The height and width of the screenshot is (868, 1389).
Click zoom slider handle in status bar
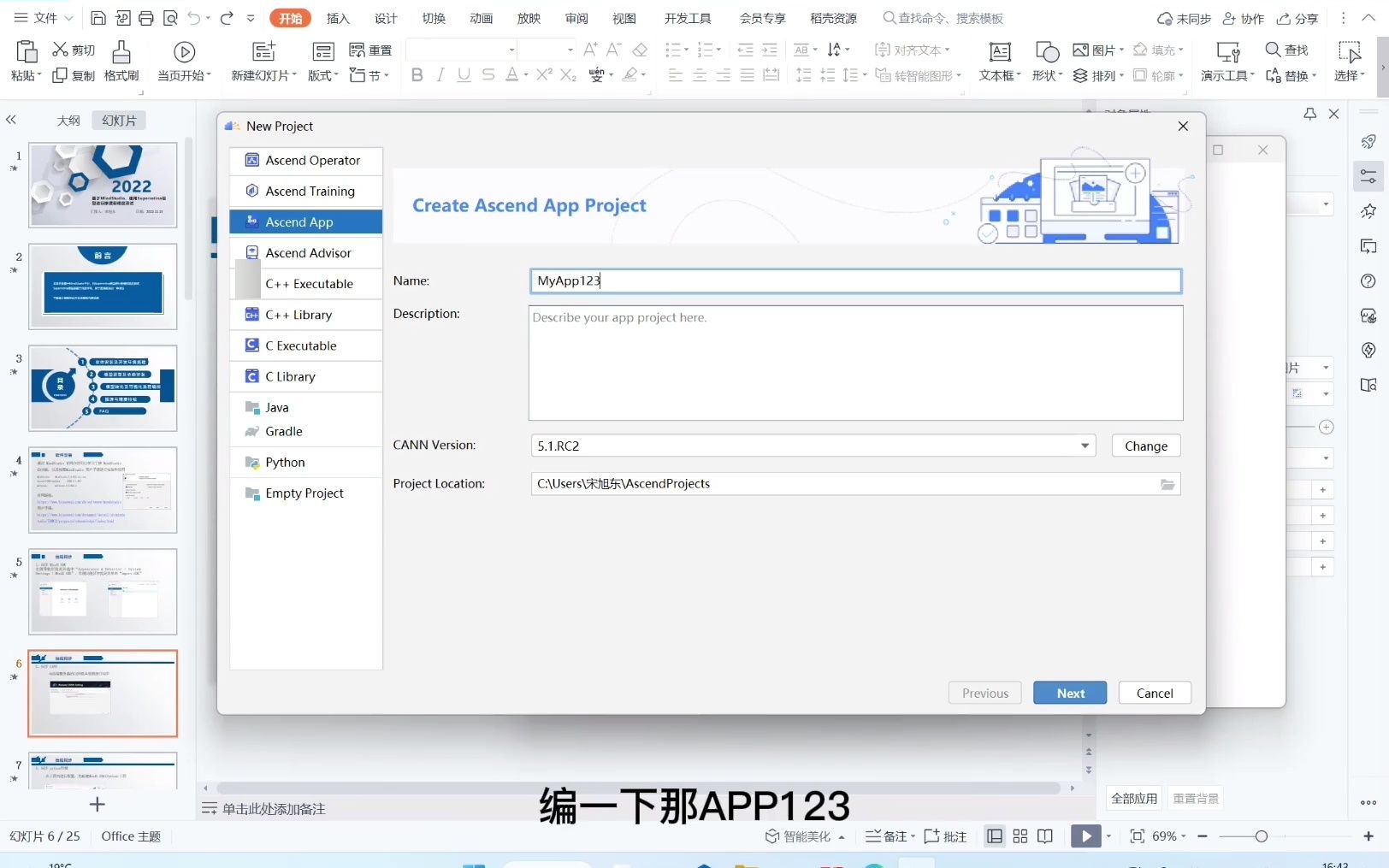coord(1261,836)
